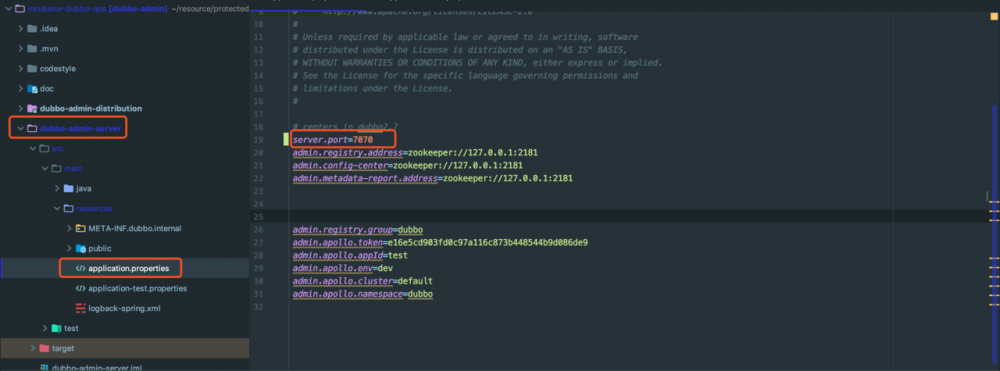
Task: Click the resources folder icon
Action: [x=68, y=208]
